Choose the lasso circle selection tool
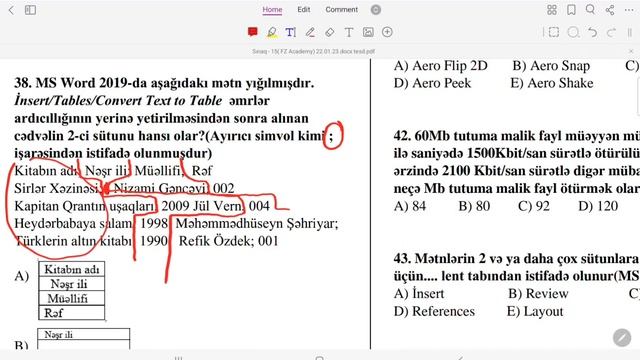Viewport: 640px width, 360px height. (573, 32)
